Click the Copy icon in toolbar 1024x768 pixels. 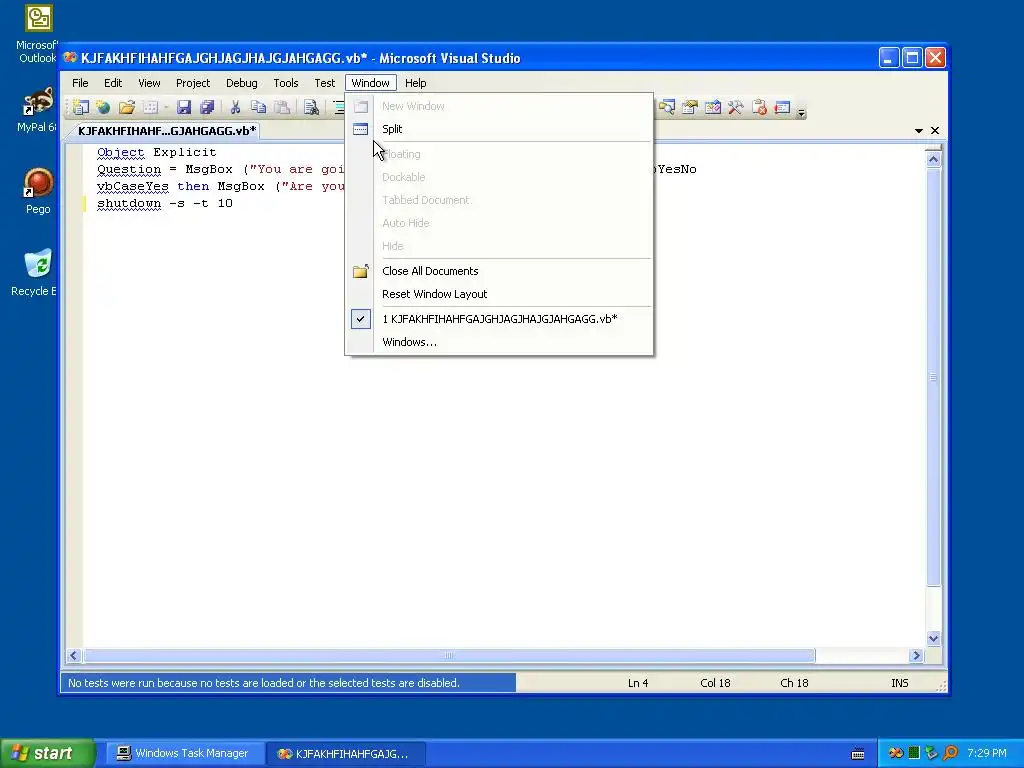tap(259, 107)
